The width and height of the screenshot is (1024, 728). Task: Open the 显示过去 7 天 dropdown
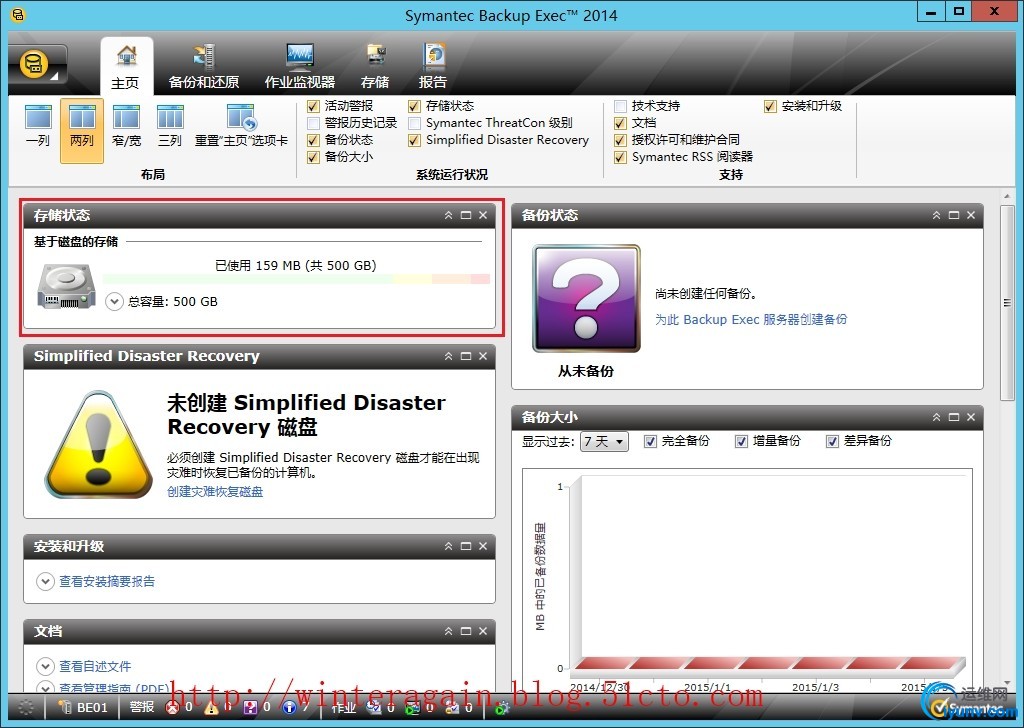pyautogui.click(x=604, y=442)
